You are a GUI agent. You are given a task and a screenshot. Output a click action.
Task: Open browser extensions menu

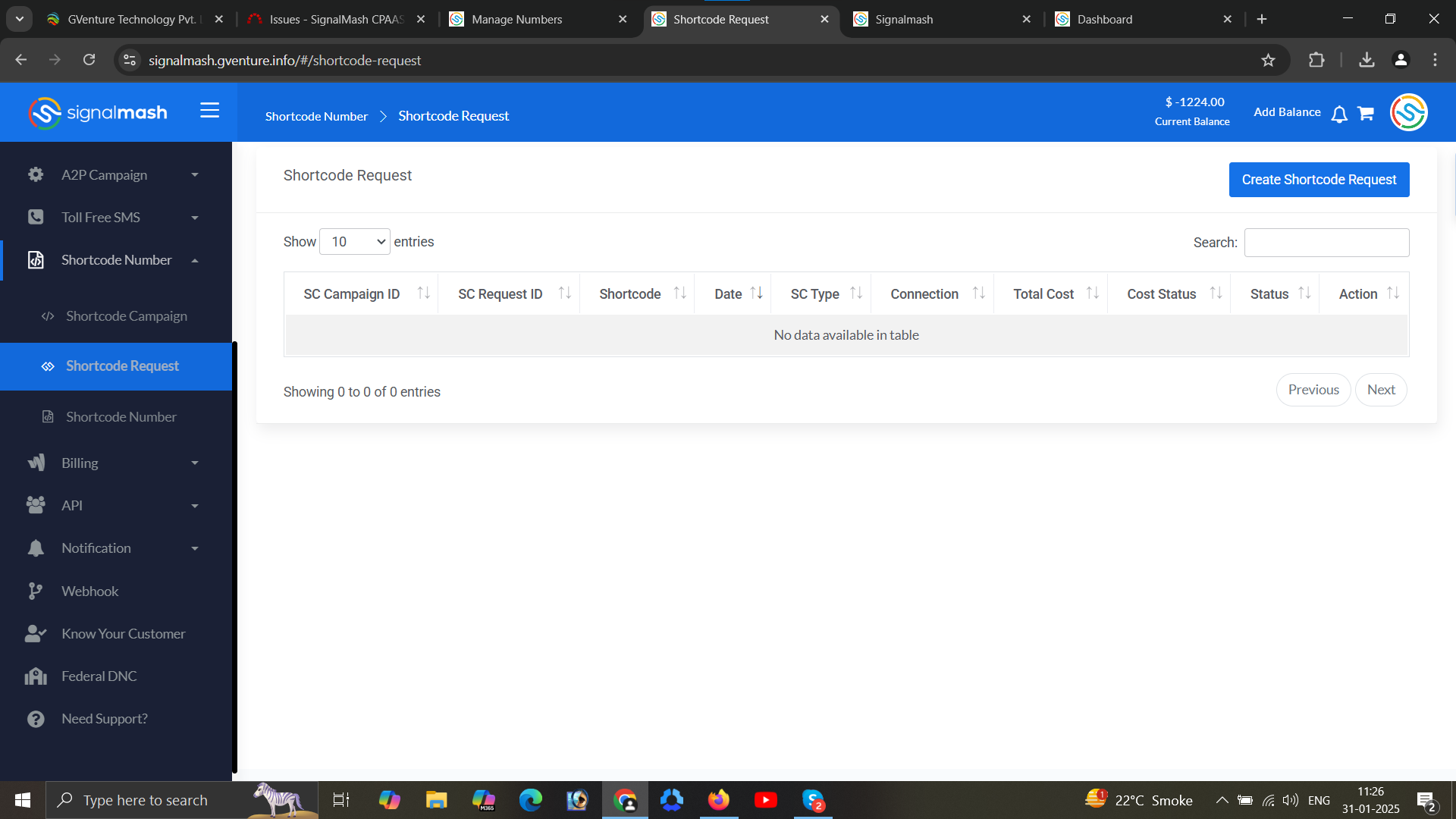pyautogui.click(x=1316, y=60)
